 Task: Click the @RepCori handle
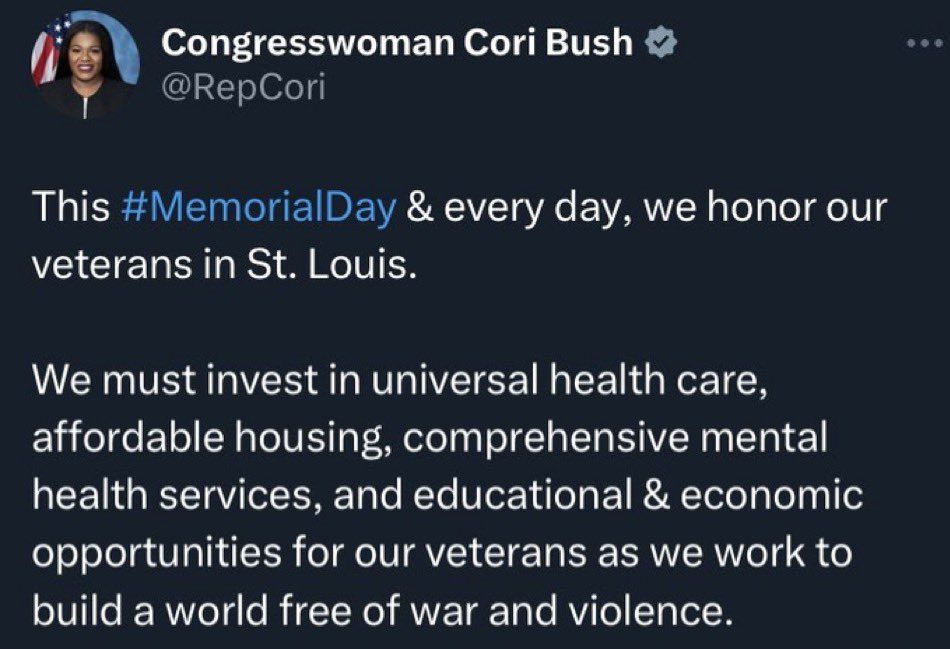point(244,87)
